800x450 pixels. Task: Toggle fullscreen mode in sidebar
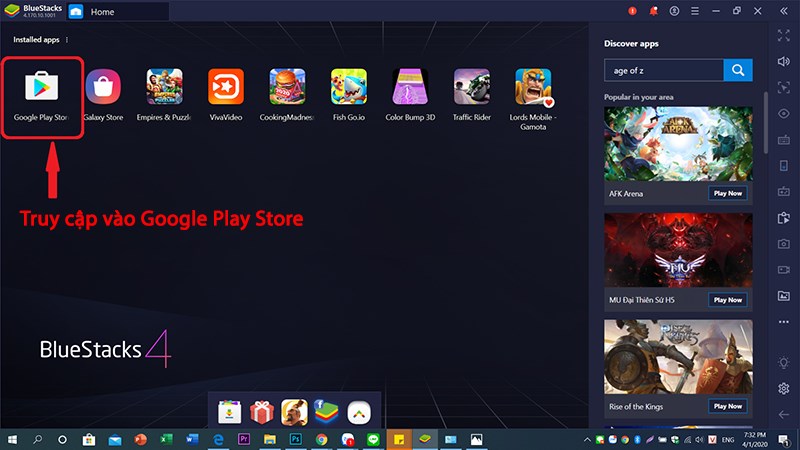pyautogui.click(x=784, y=35)
